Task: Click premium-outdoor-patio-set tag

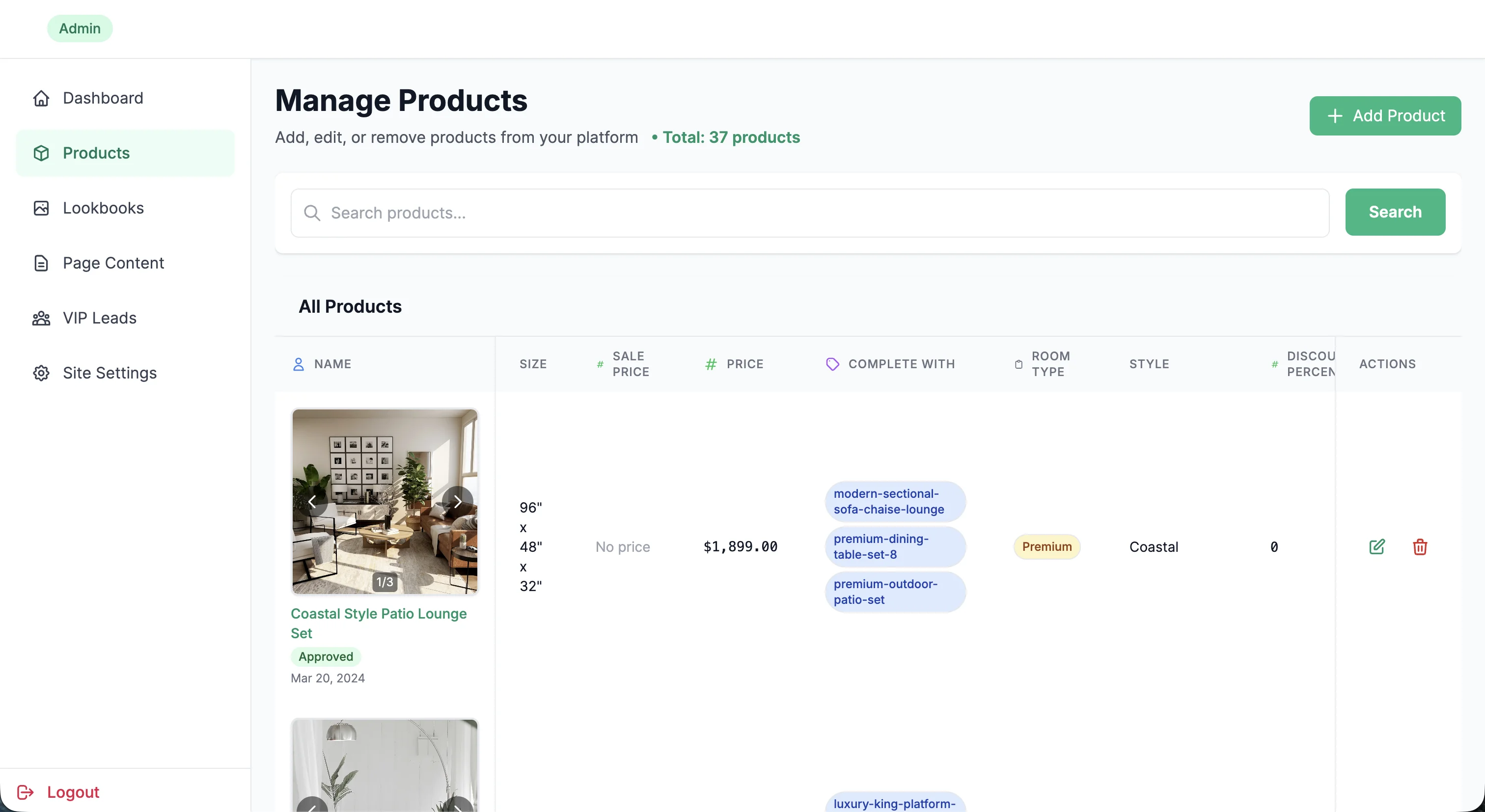Action: [895, 592]
